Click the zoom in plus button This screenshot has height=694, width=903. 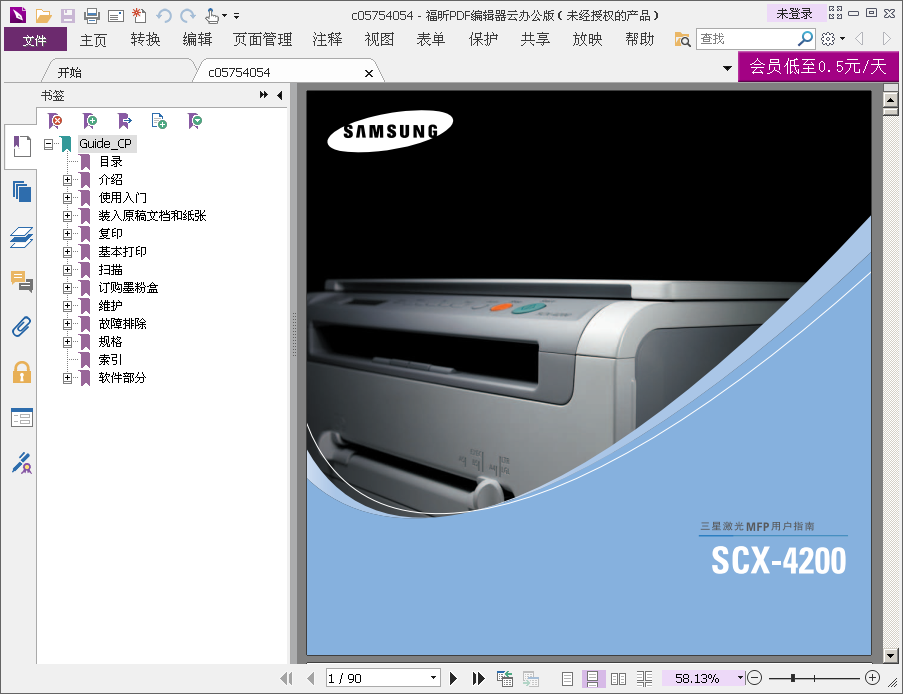click(x=872, y=678)
